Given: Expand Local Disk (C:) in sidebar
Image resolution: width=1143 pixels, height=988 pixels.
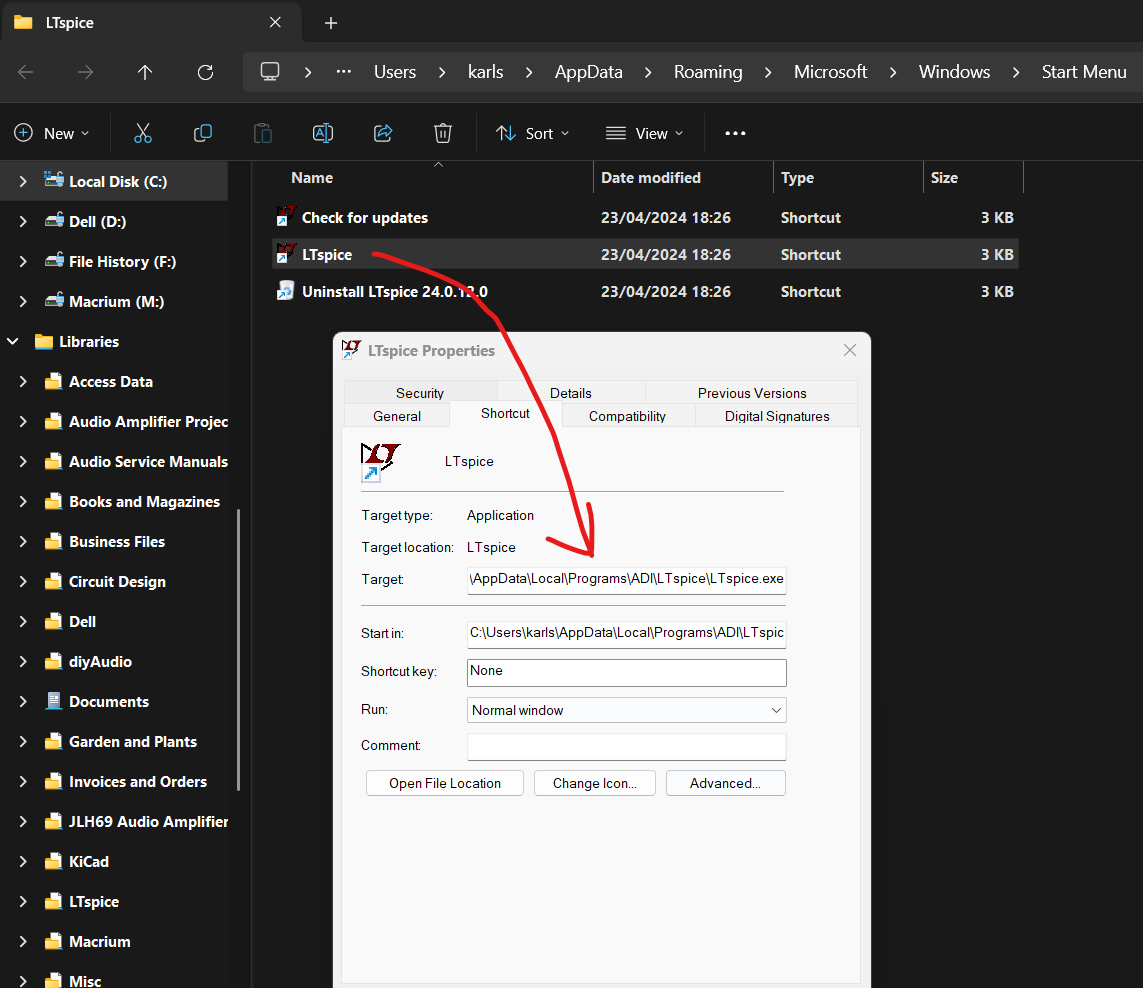Looking at the screenshot, I should click(x=23, y=182).
